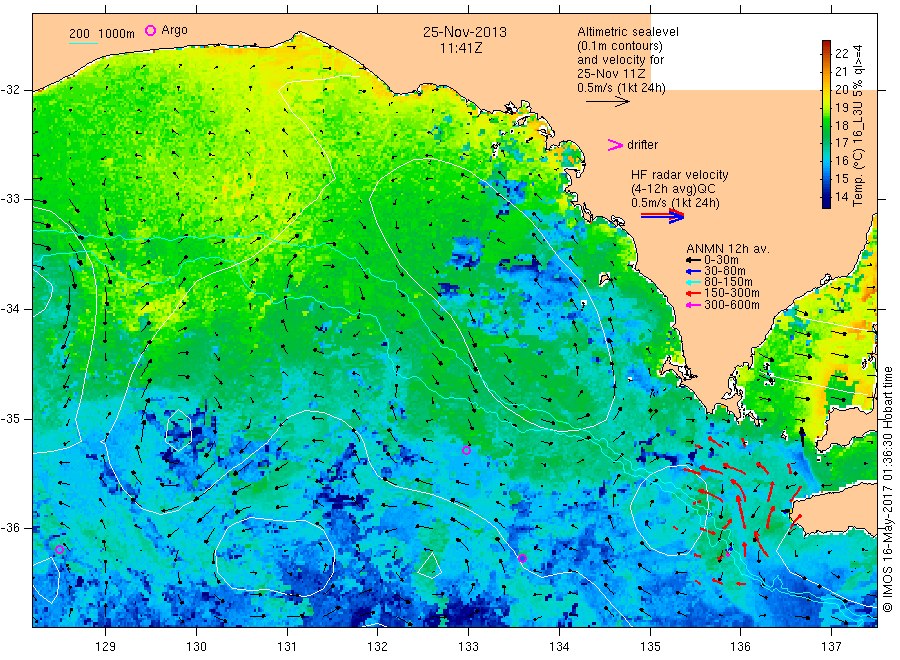Click the longitude axis label 137

(x=831, y=647)
